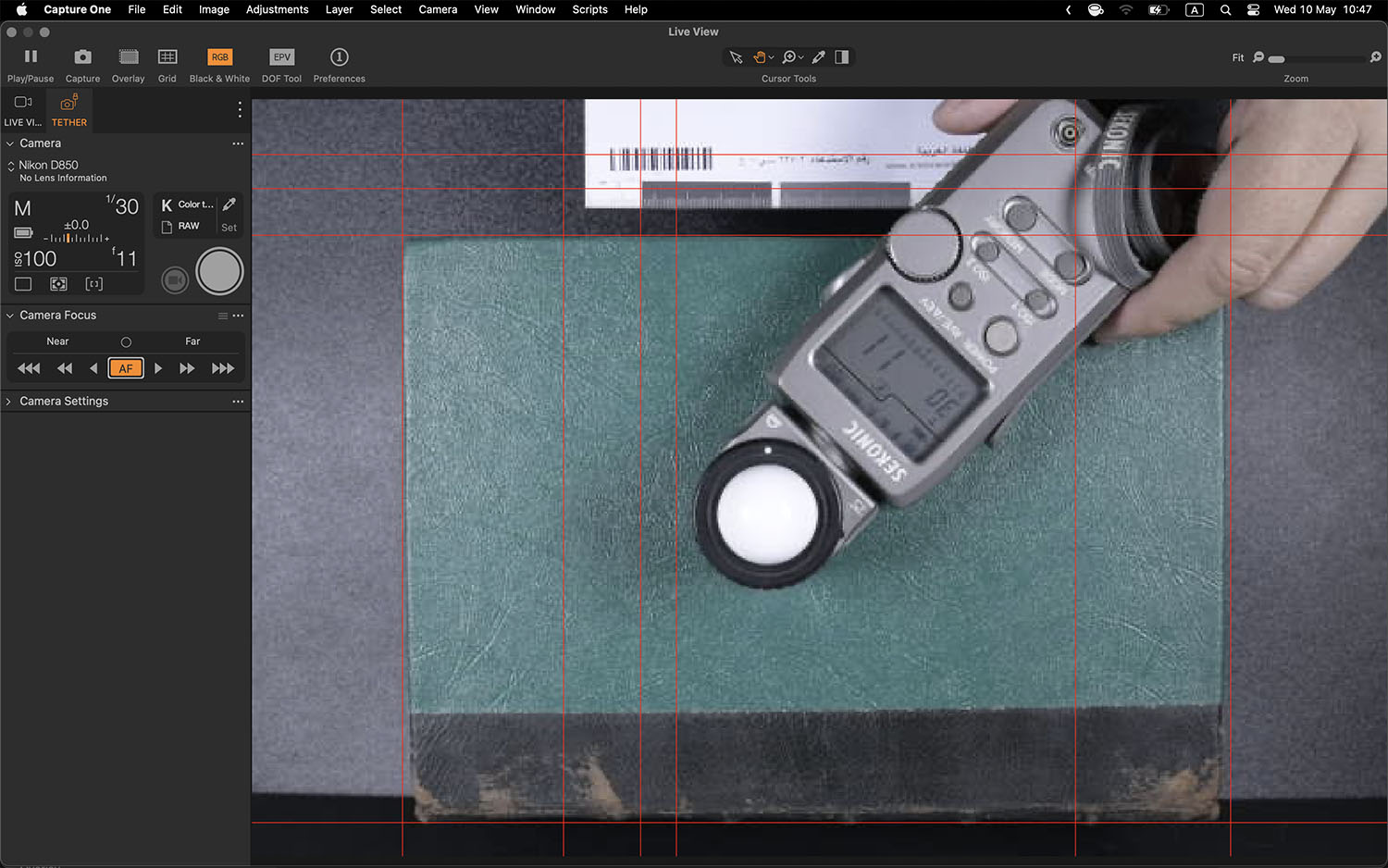1388x868 pixels.
Task: Select the zoom magnifier cursor tool
Action: 789,57
